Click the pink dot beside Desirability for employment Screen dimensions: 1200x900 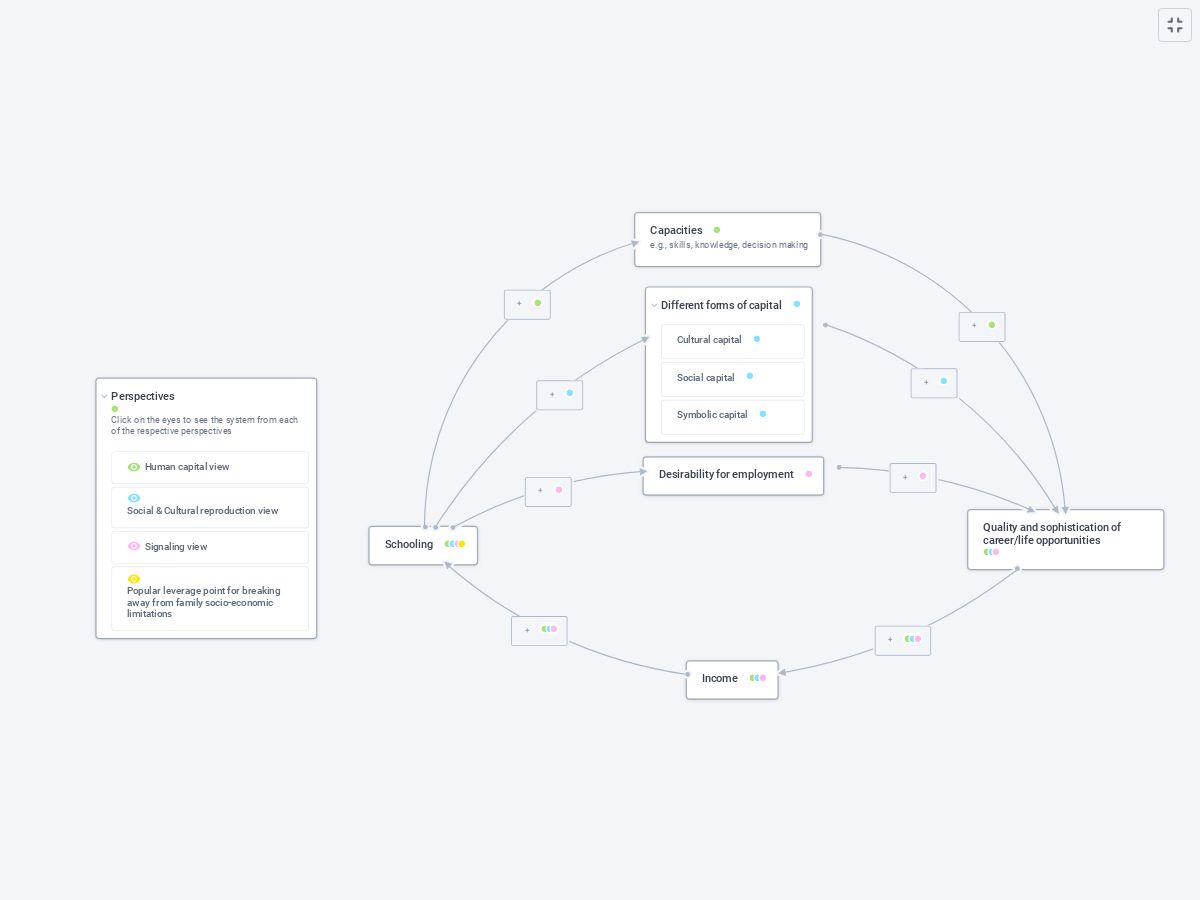coord(809,474)
